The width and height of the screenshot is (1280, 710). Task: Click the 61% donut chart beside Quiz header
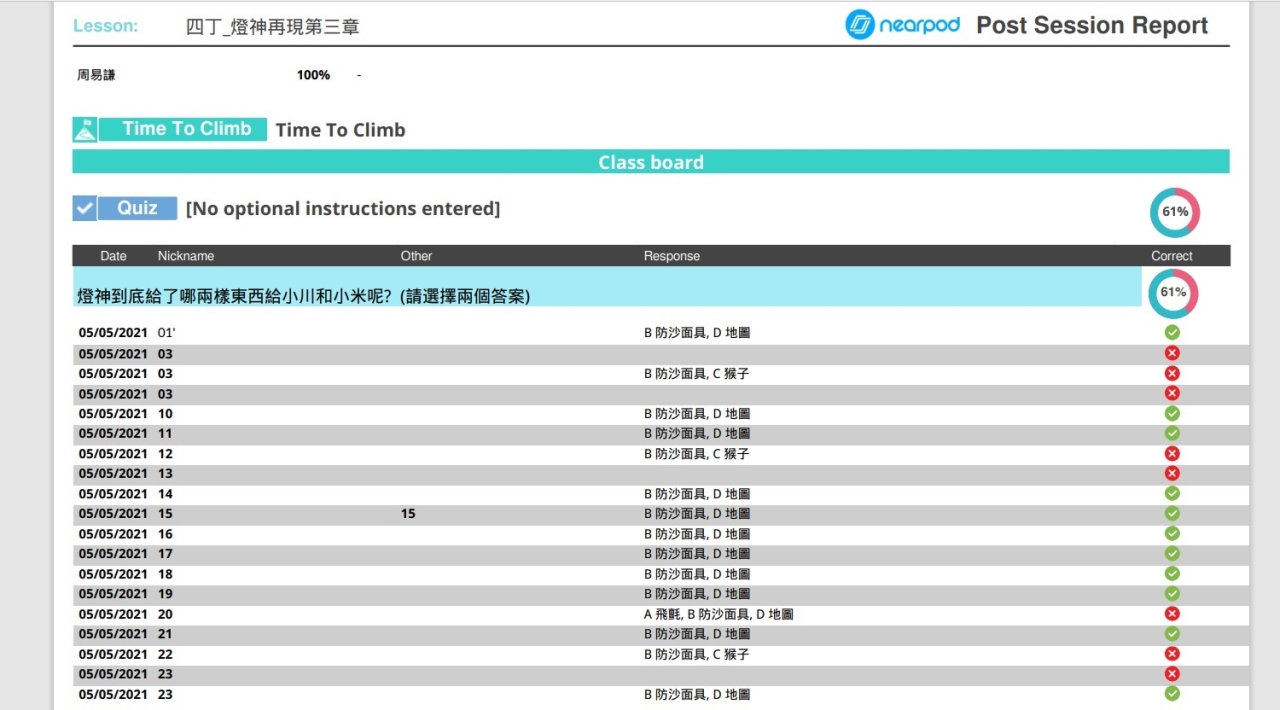pos(1174,212)
